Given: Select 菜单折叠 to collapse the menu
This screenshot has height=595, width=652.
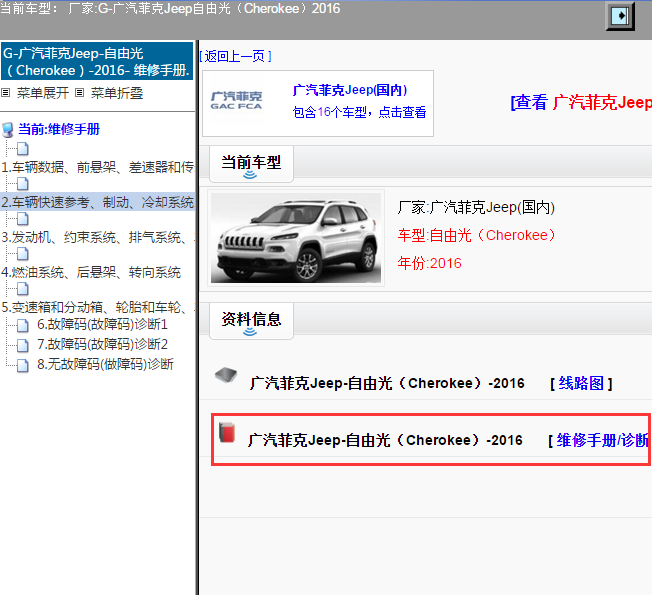Looking at the screenshot, I should click(117, 93).
